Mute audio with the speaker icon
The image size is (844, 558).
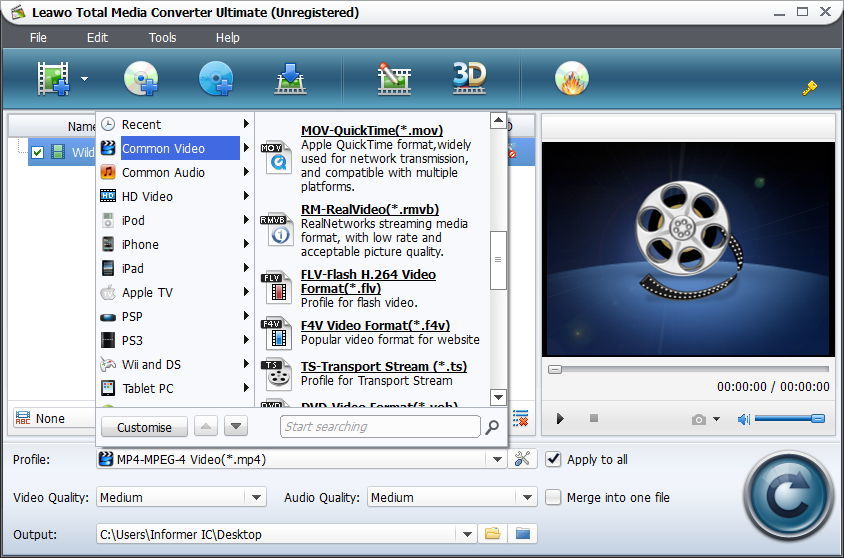[x=743, y=419]
